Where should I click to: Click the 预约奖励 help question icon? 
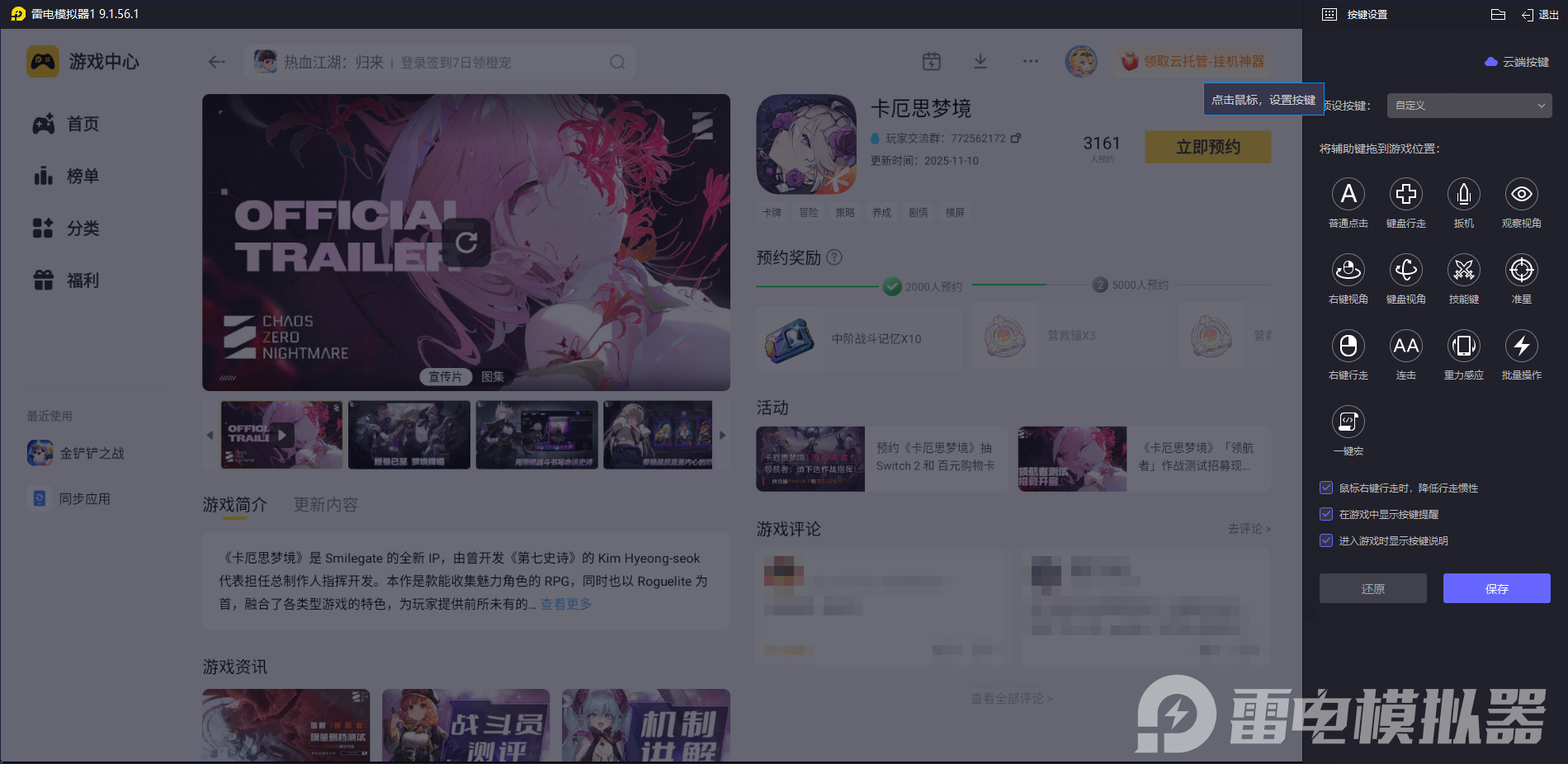(834, 257)
